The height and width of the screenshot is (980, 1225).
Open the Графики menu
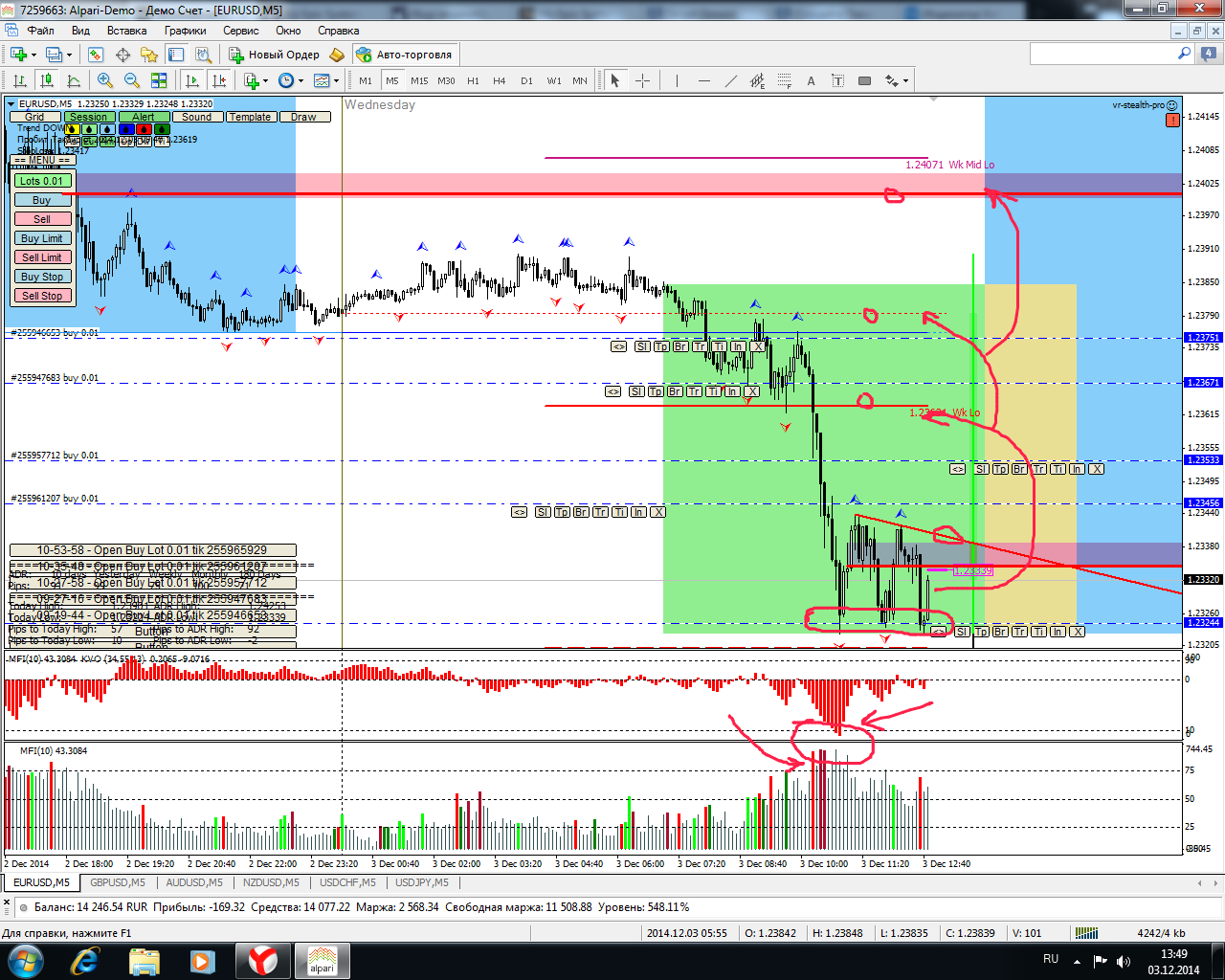185,31
